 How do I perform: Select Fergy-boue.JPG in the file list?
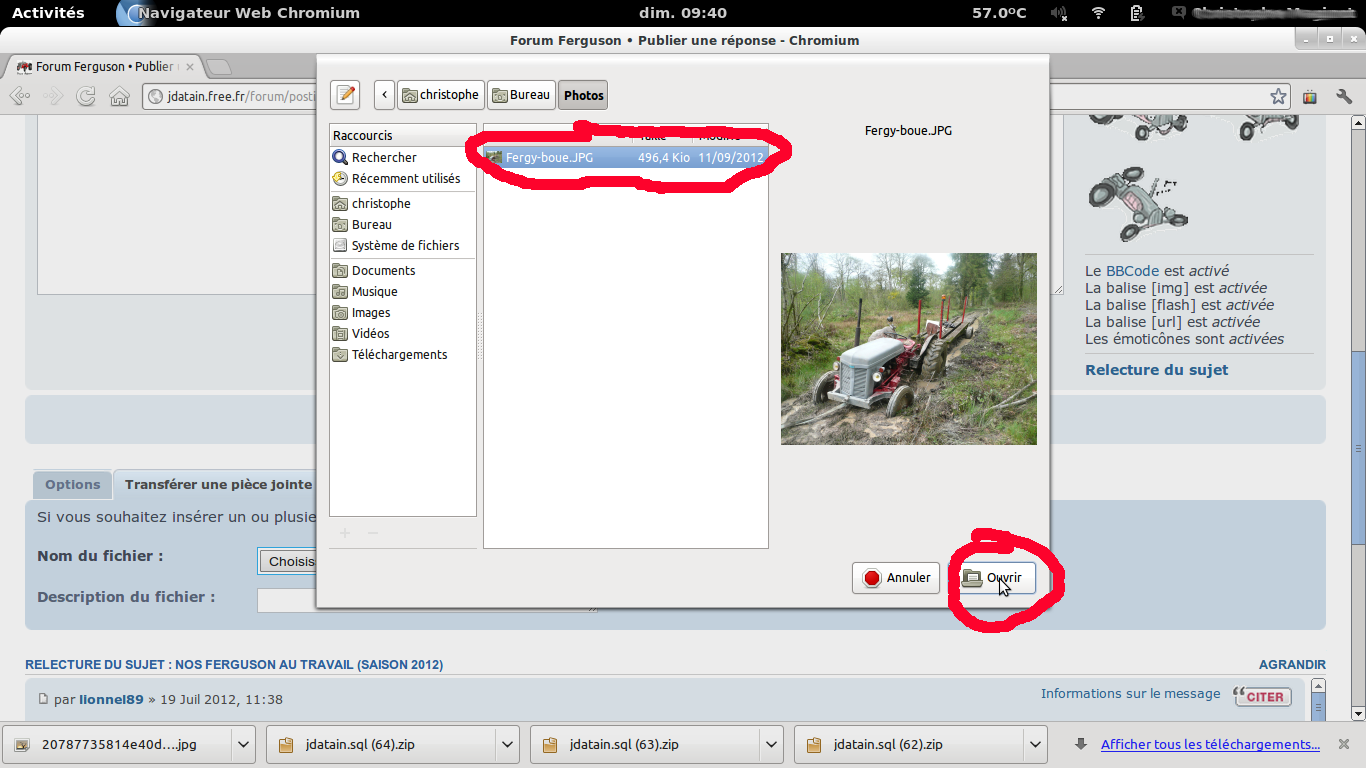click(x=549, y=157)
